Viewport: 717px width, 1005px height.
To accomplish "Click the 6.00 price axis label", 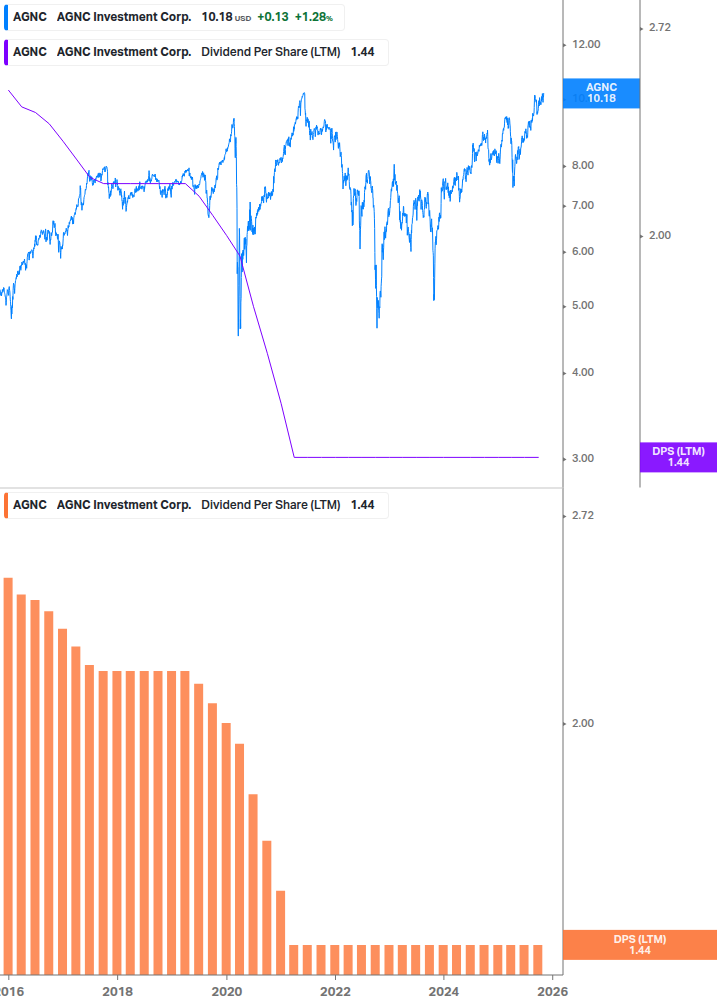I will (583, 251).
